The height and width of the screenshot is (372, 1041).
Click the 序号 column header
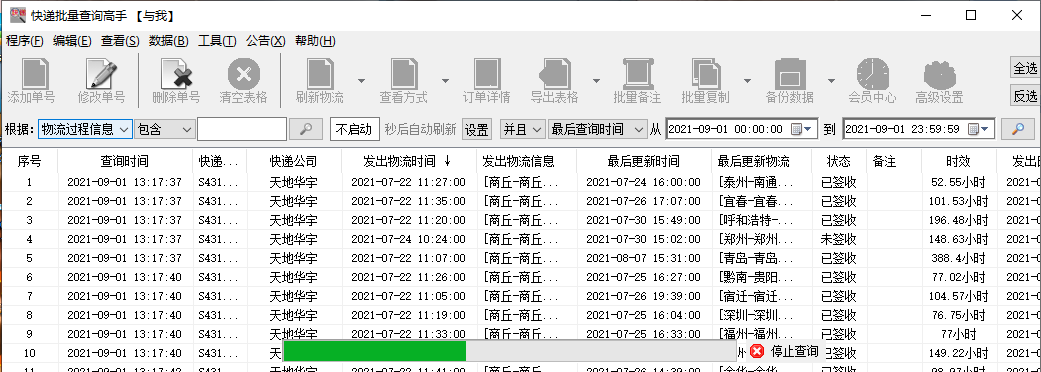[x=29, y=161]
